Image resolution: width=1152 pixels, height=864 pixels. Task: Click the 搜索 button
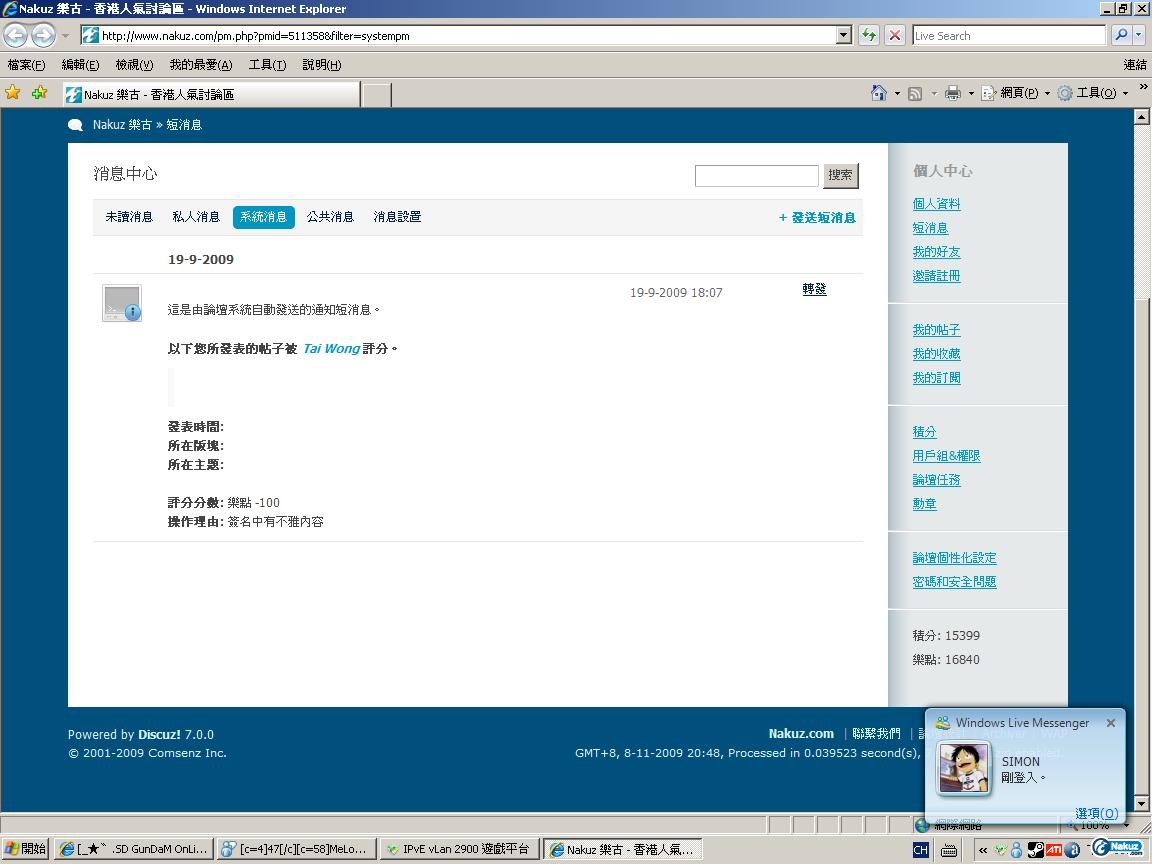pyautogui.click(x=840, y=175)
